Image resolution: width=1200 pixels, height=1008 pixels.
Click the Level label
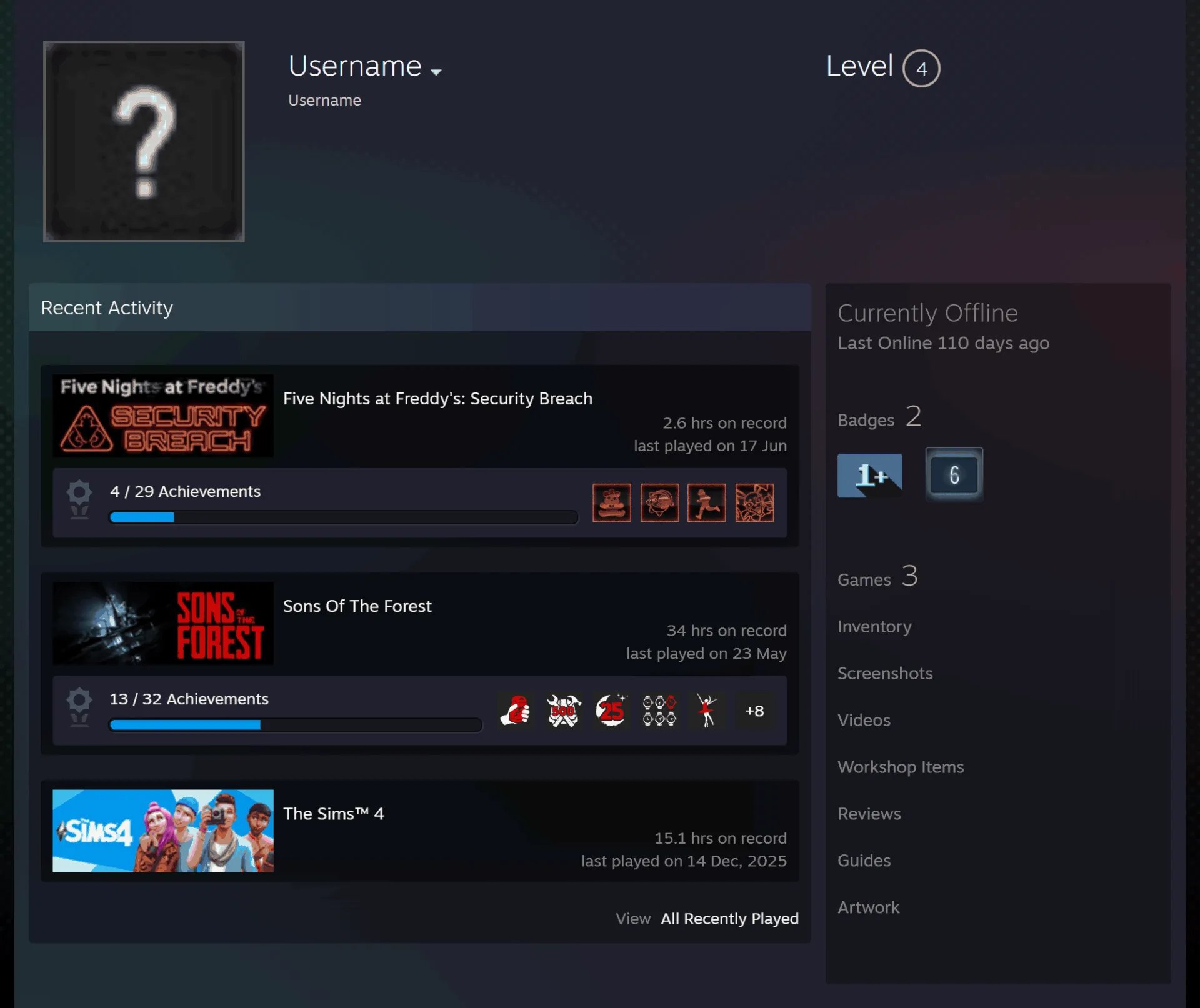click(859, 66)
